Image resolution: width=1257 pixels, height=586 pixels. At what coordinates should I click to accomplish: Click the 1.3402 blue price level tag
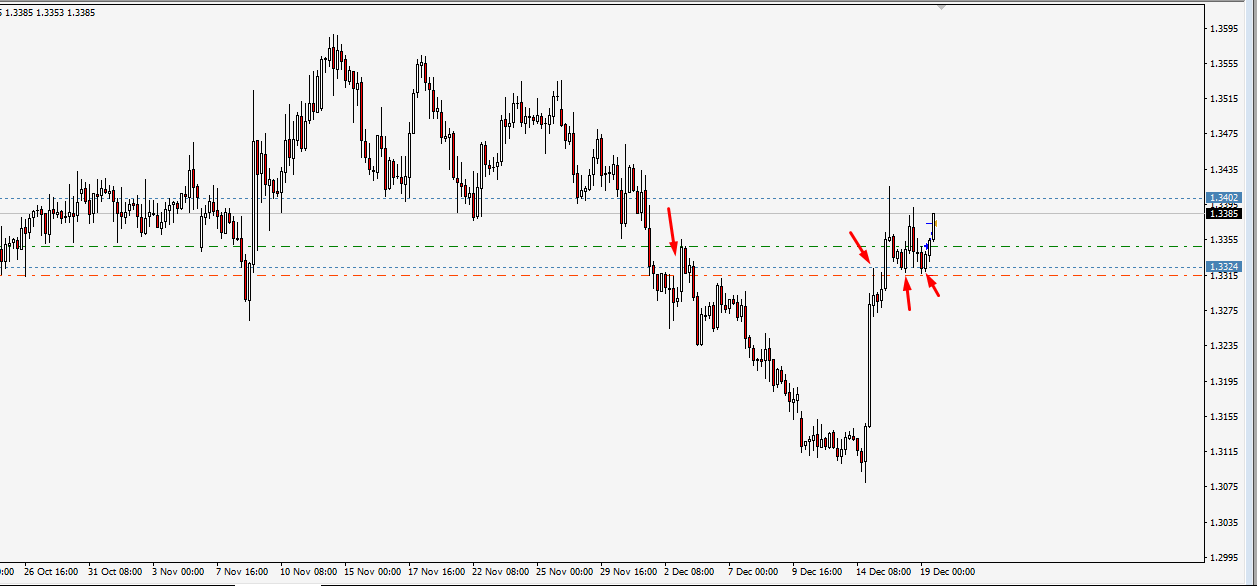1225,198
